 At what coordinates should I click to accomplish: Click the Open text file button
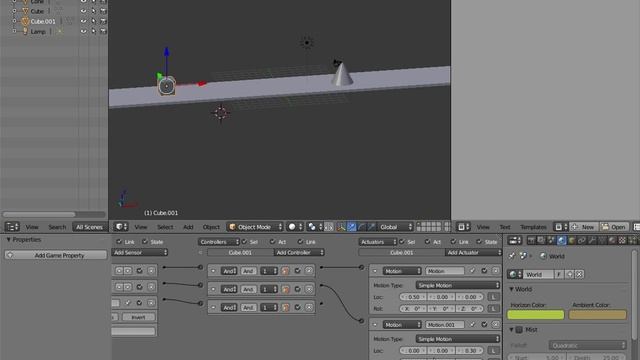(x=613, y=227)
